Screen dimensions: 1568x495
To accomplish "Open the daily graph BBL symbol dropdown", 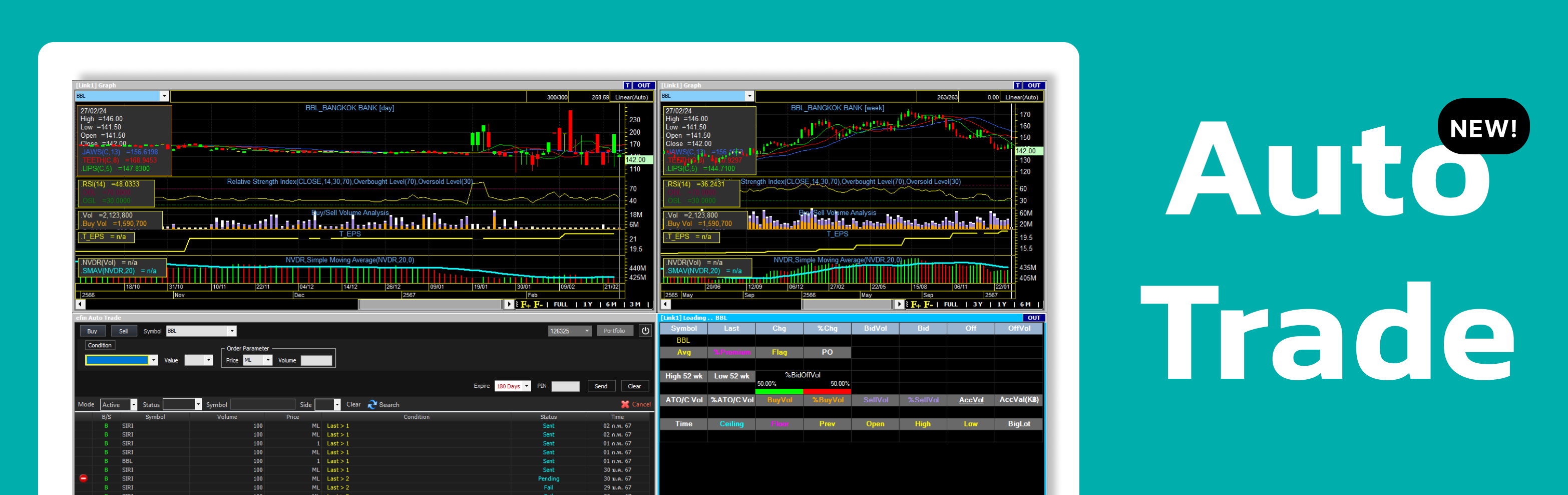I will click(x=164, y=96).
